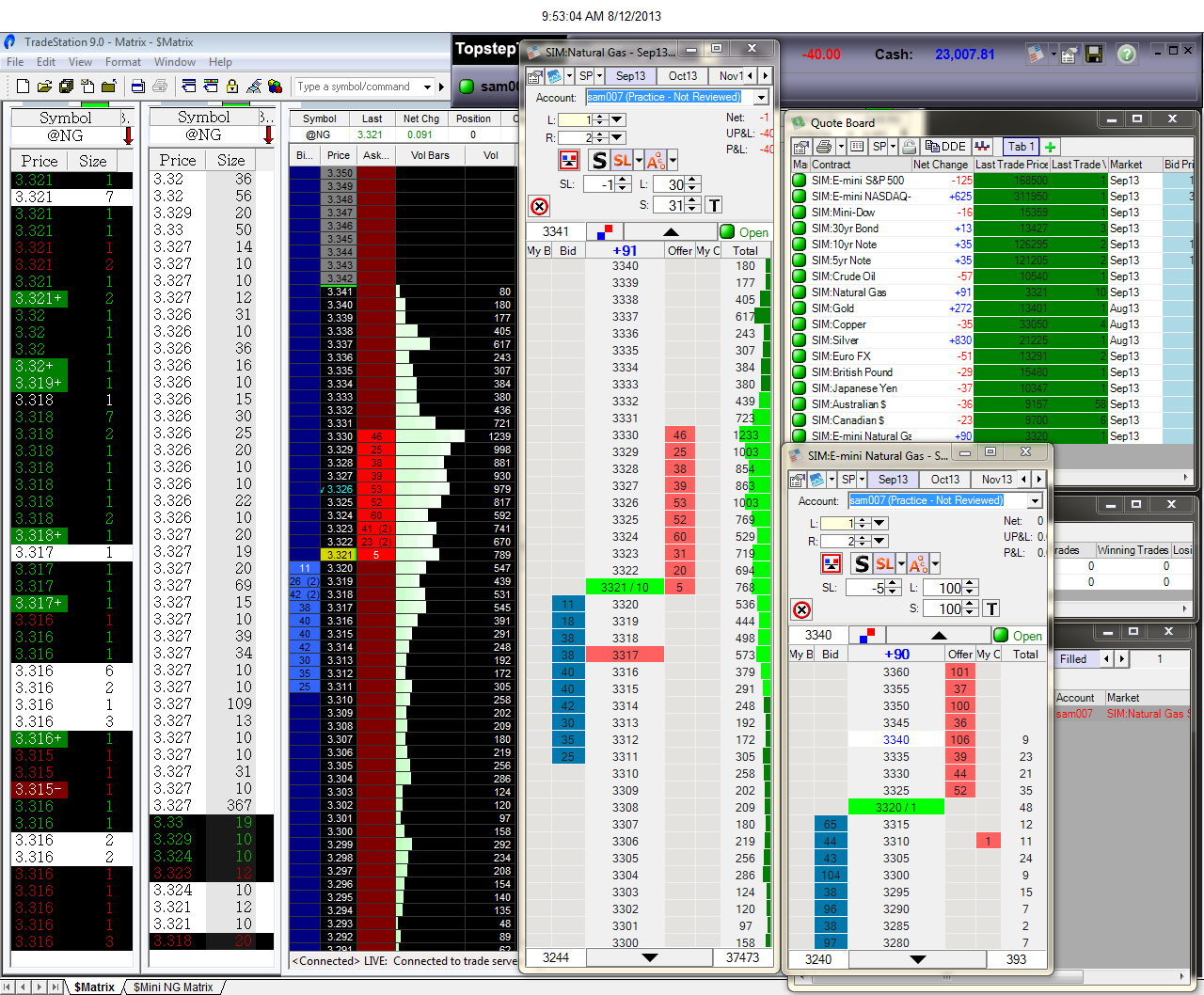Click the Filled tab in the orders window
Image resolution: width=1204 pixels, height=995 pixels.
(1073, 659)
